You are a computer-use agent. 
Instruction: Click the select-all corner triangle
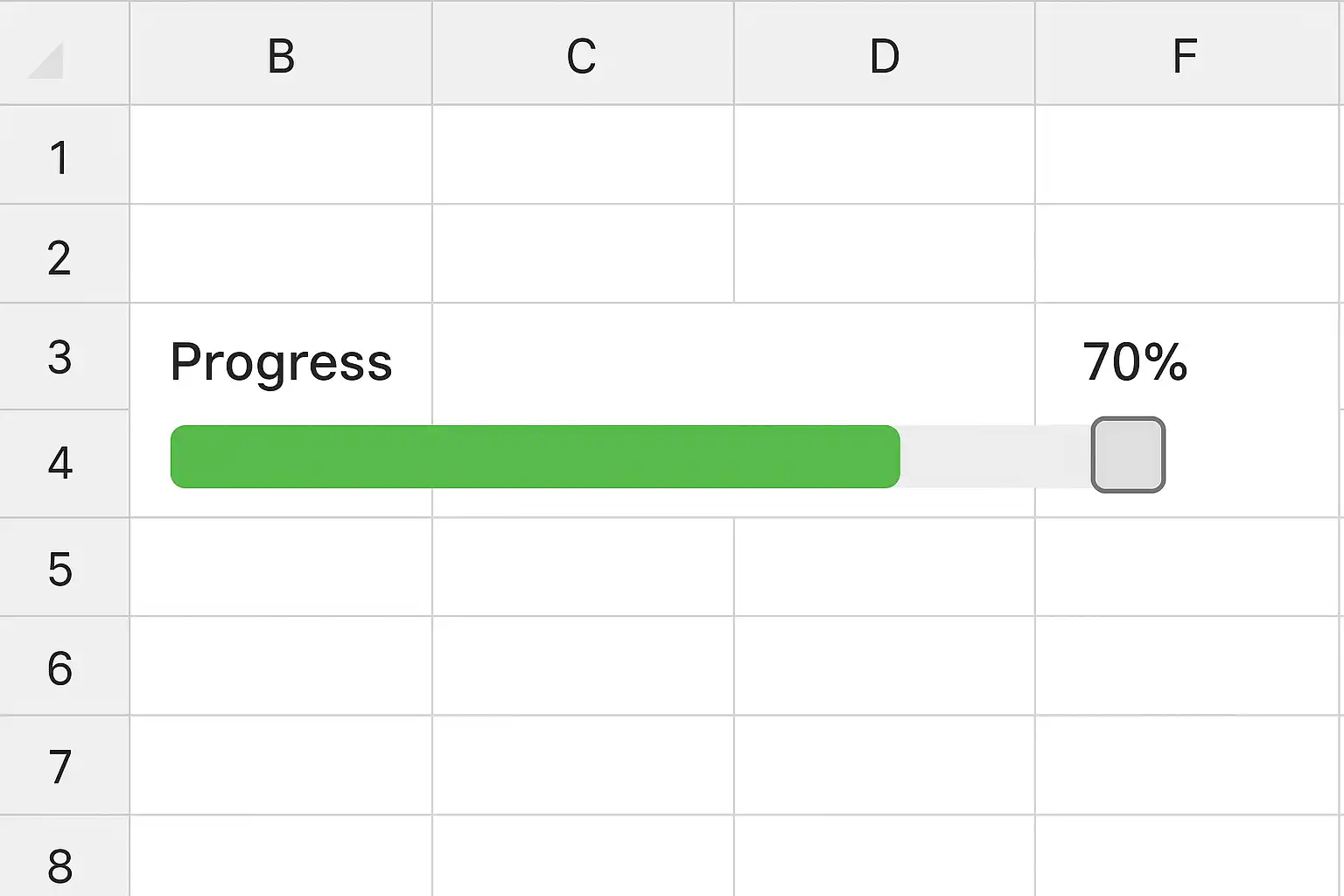(x=48, y=61)
